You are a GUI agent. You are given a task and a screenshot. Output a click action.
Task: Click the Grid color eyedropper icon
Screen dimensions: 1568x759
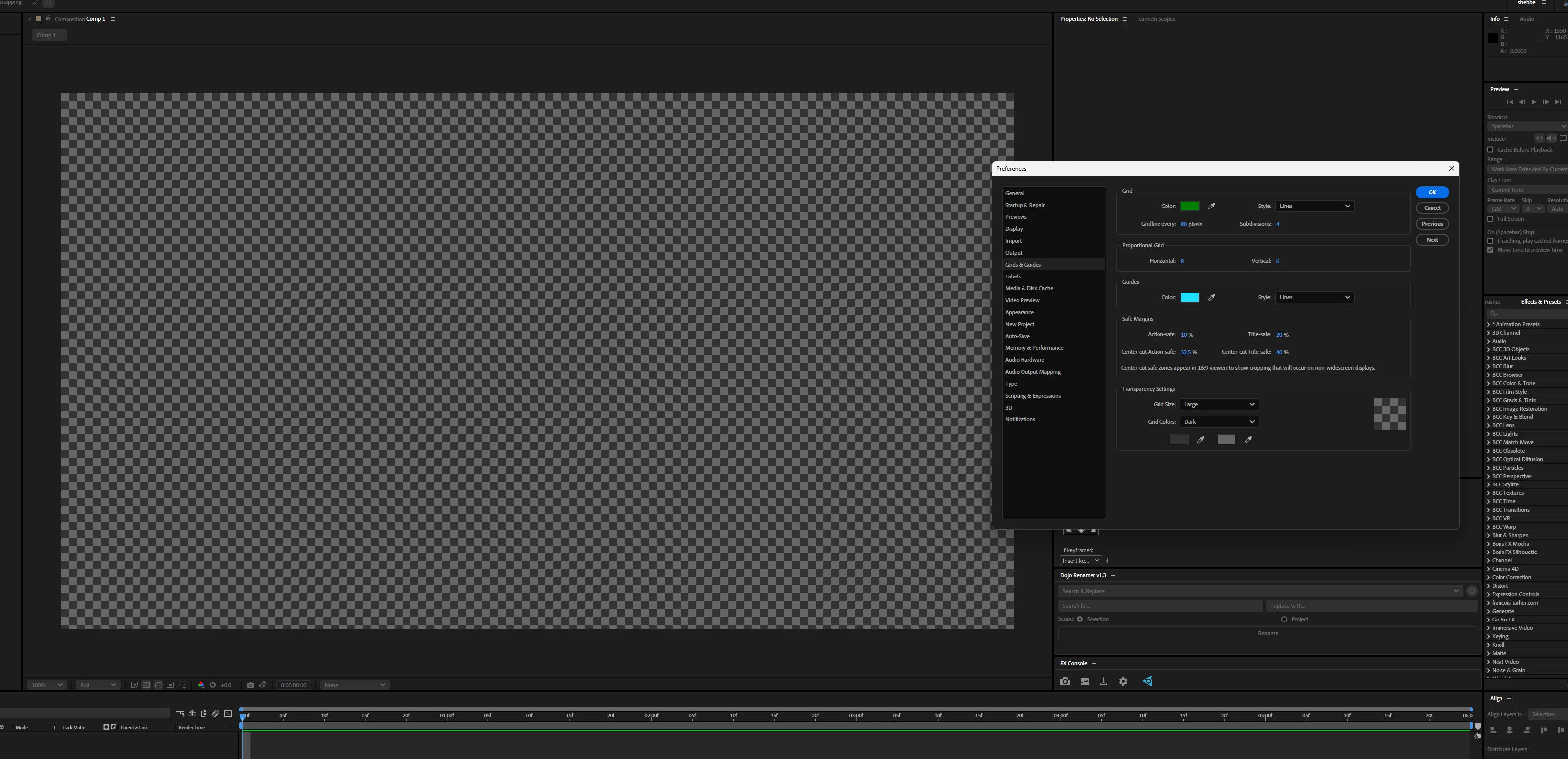pyautogui.click(x=1211, y=207)
